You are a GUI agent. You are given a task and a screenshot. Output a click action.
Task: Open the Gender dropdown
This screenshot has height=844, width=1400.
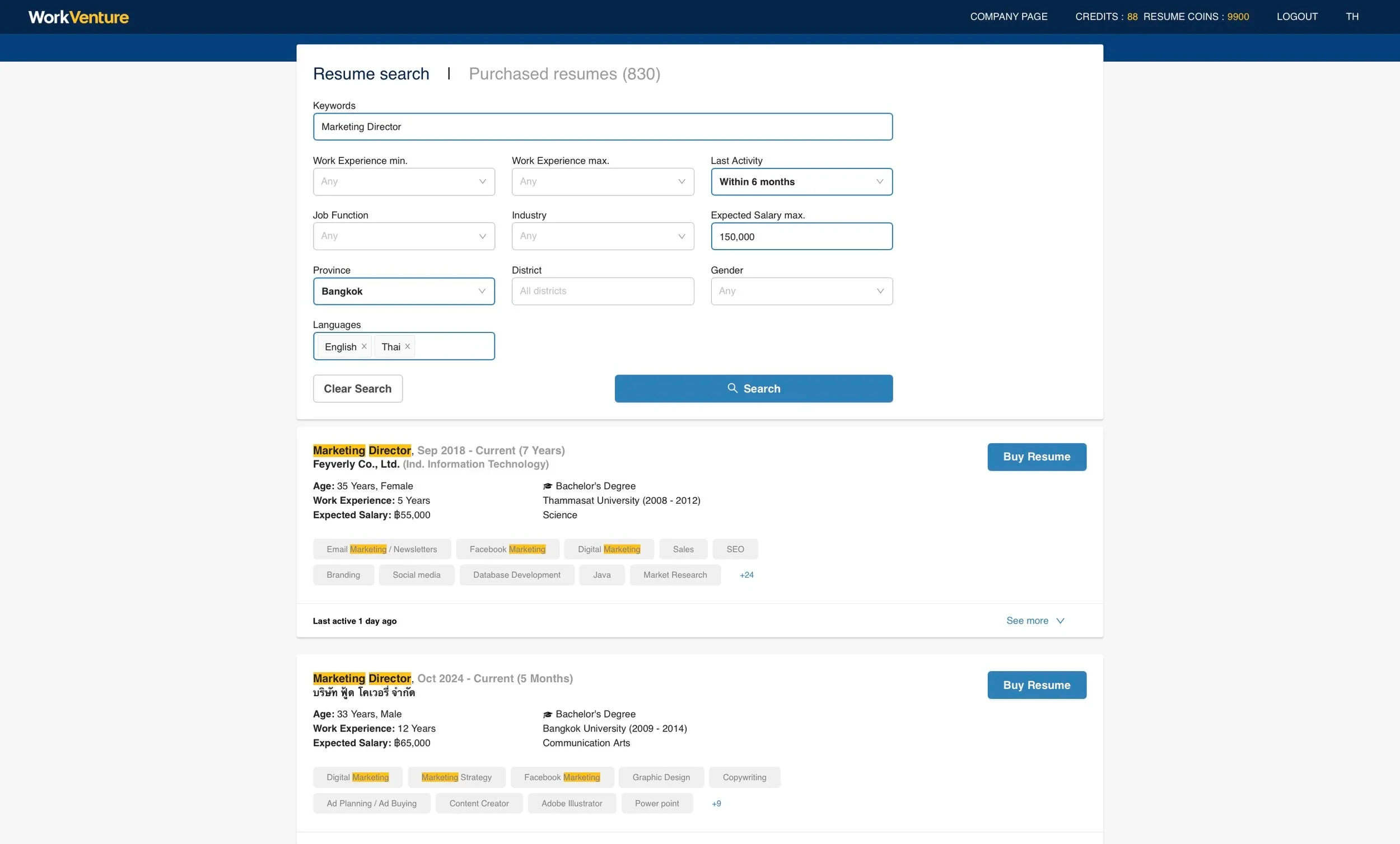point(801,291)
